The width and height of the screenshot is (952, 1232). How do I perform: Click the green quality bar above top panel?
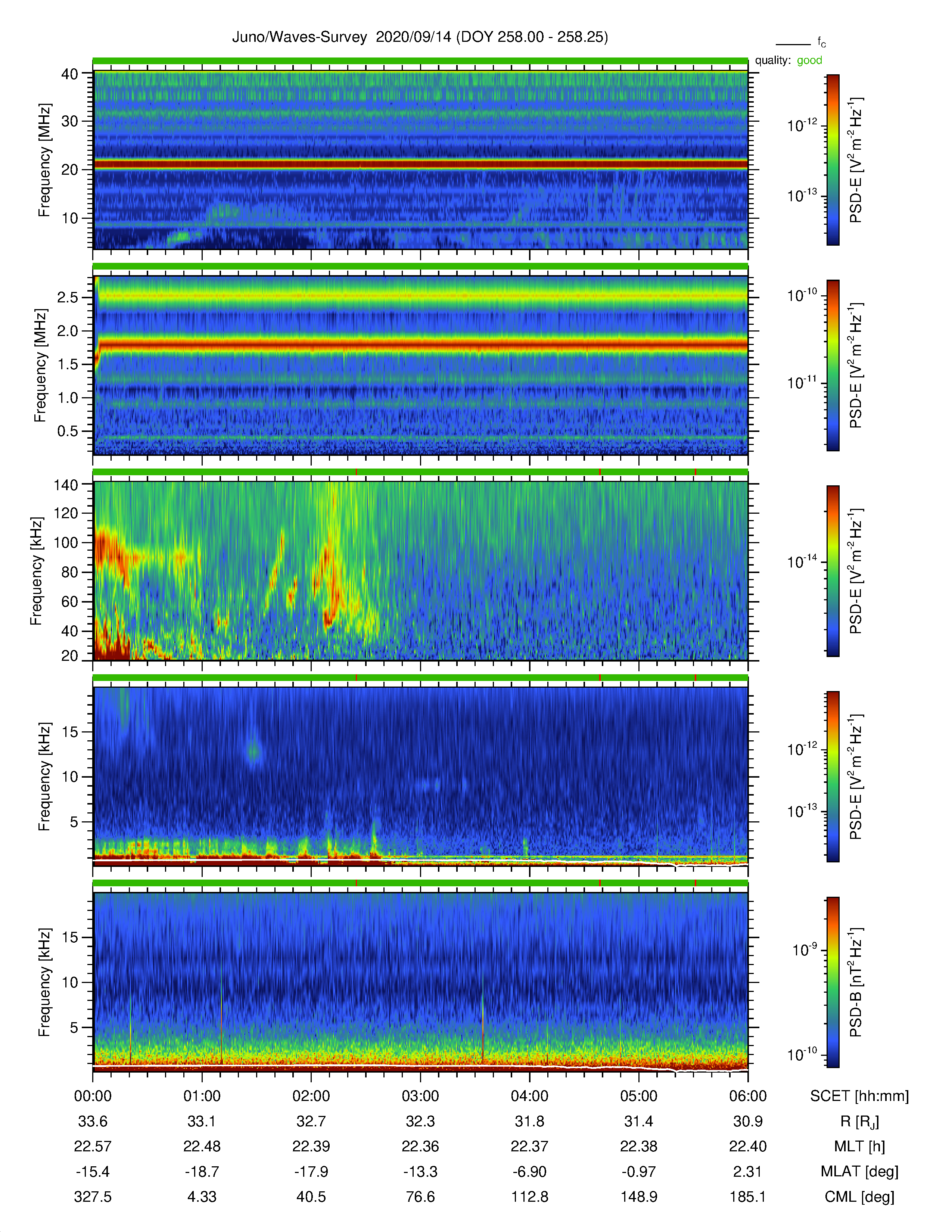pos(420,61)
